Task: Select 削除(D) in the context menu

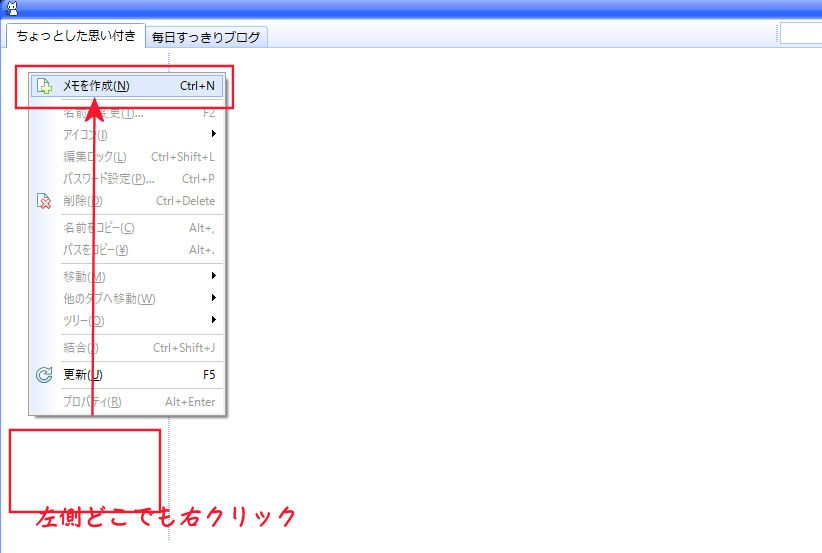Action: (127, 201)
